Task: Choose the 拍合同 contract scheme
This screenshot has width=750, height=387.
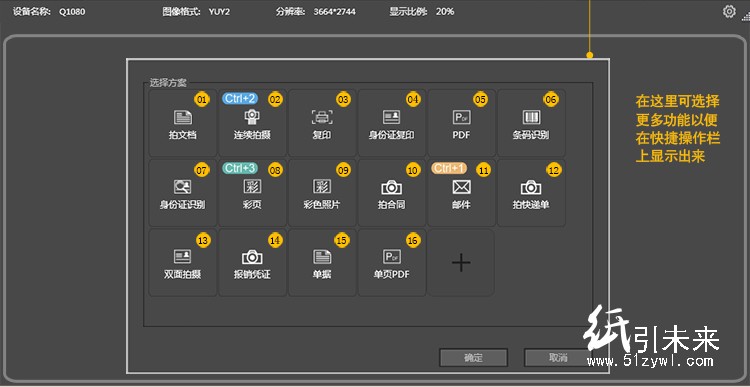Action: tap(392, 193)
